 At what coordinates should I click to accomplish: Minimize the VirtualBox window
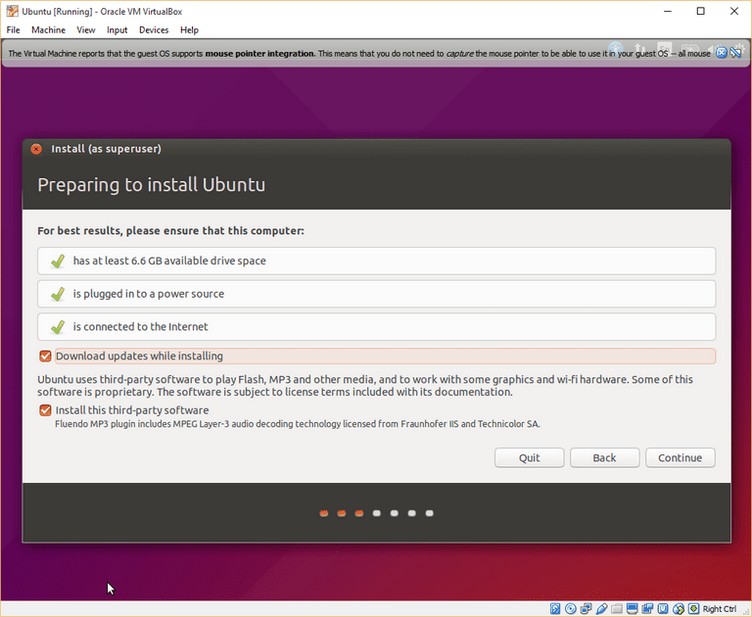point(668,11)
